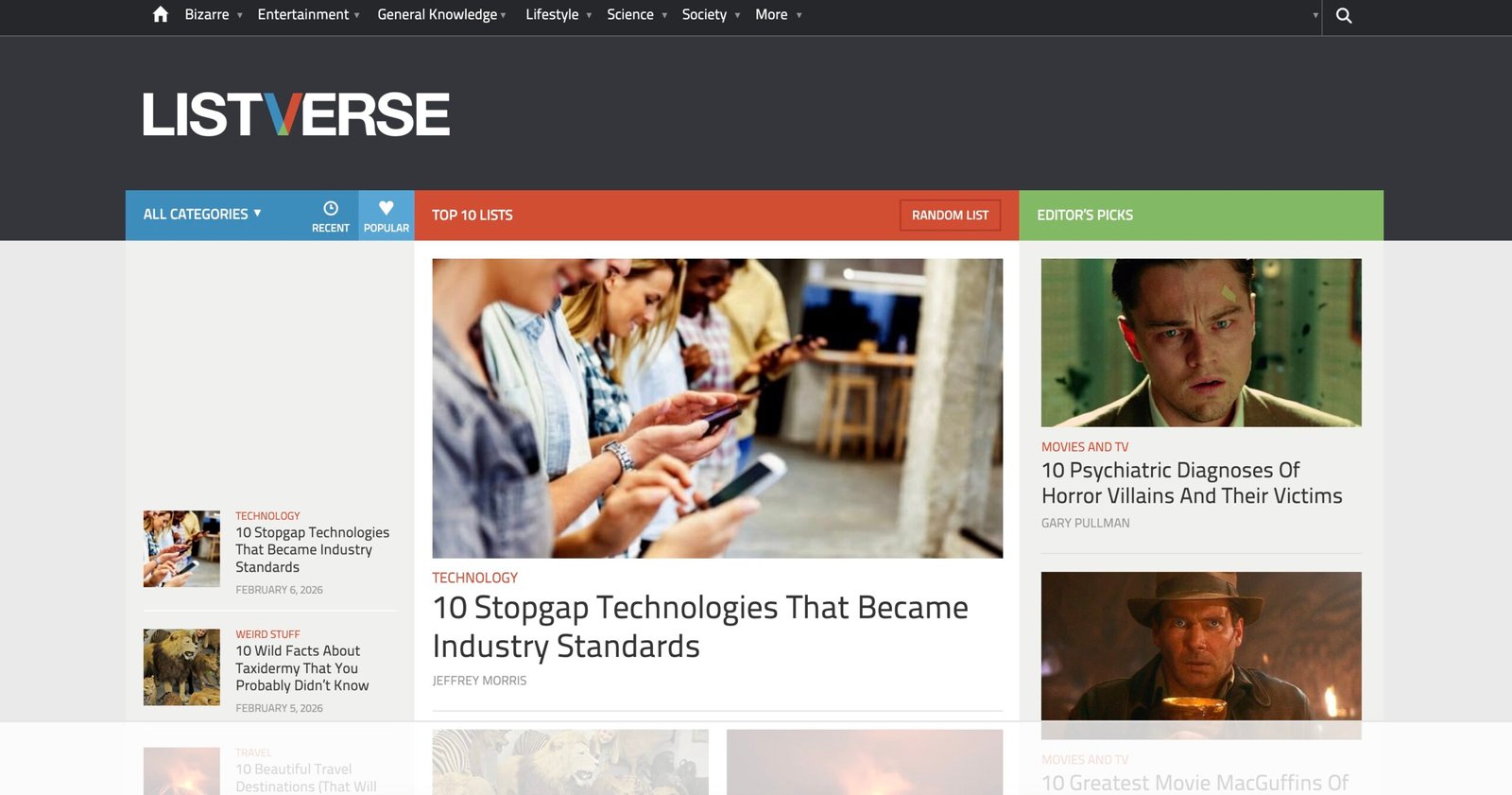Open the 10 Stopgap Technologies headline article
This screenshot has height=795, width=1512.
coord(700,627)
